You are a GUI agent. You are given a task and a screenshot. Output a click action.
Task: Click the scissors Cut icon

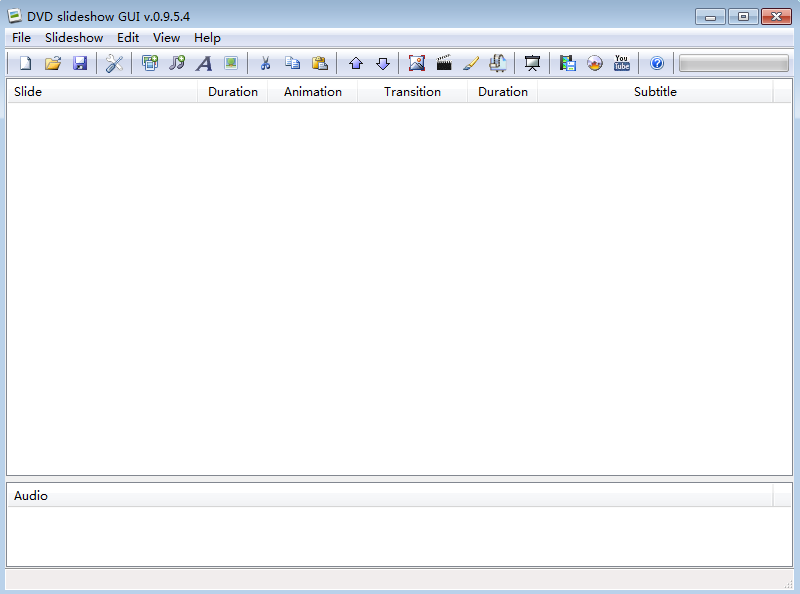tap(265, 63)
